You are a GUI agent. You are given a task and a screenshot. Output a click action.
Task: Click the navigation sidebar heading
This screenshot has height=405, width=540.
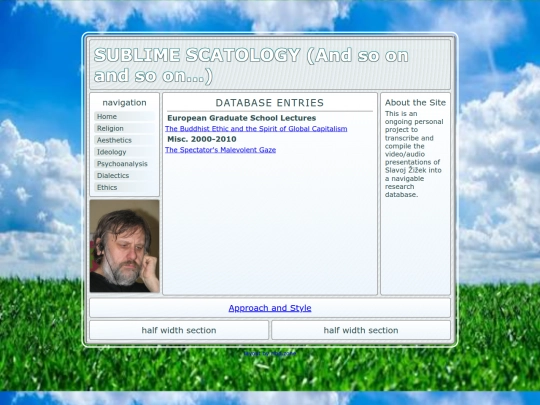tap(124, 103)
